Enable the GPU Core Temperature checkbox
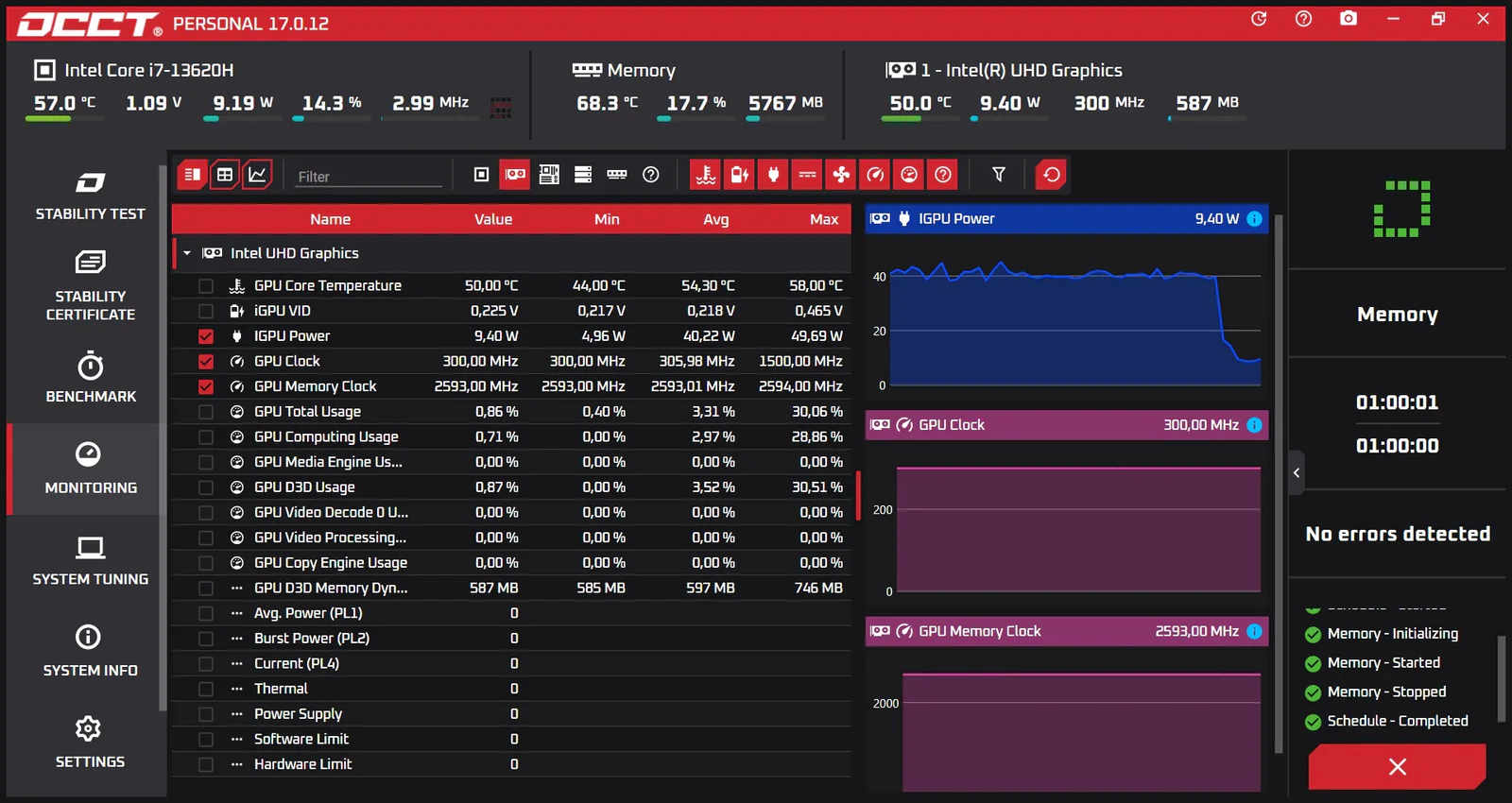1512x803 pixels. 205,285
